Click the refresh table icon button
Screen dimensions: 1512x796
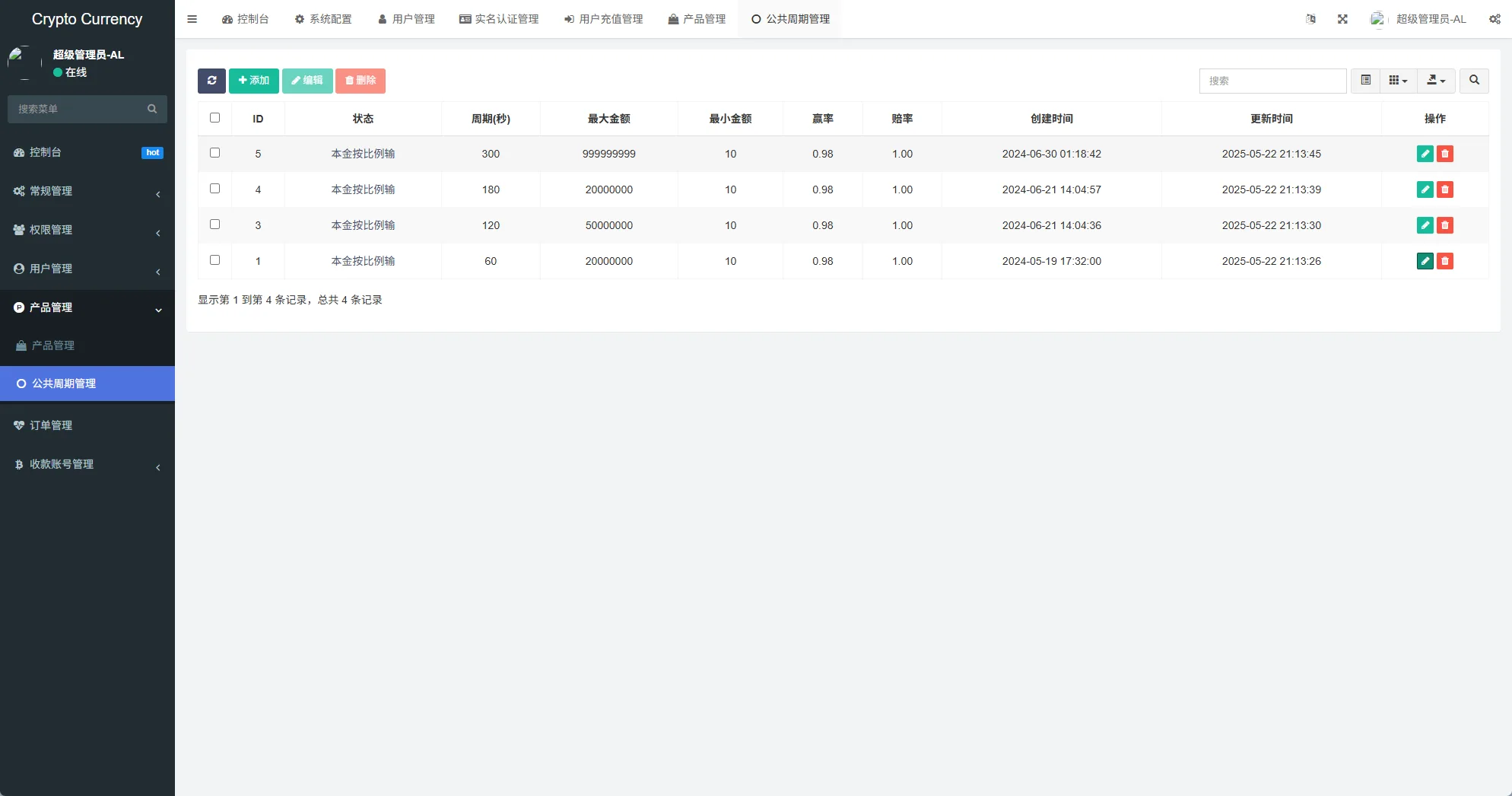(211, 81)
